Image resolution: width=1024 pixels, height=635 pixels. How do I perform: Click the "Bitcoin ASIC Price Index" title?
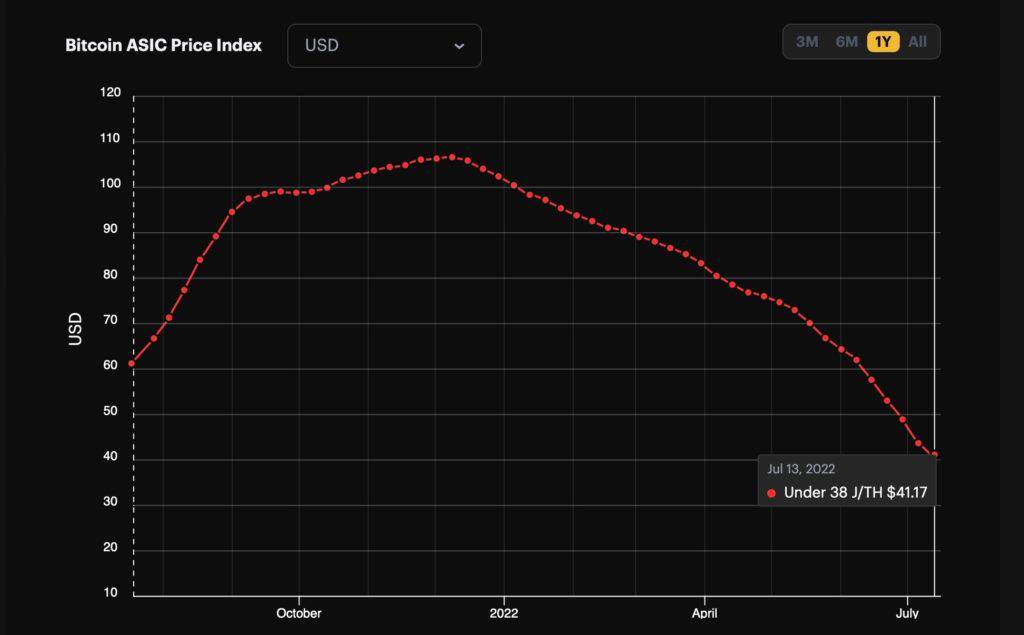coord(163,46)
